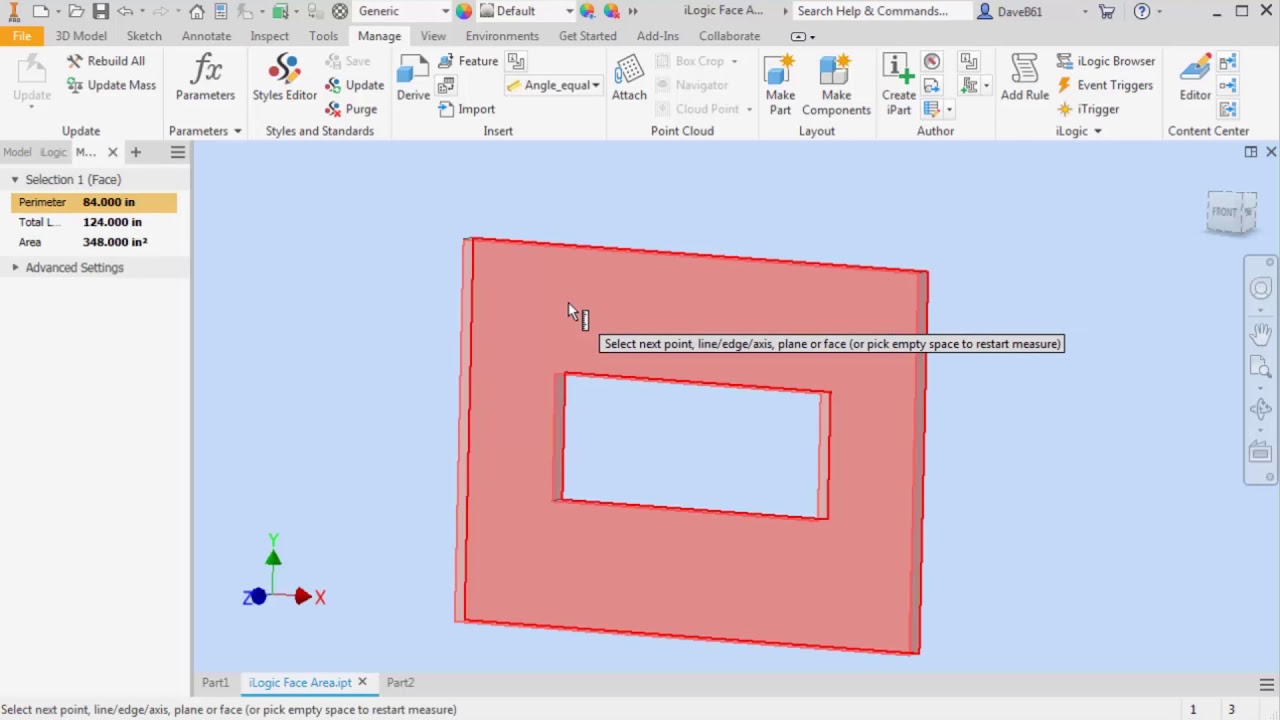Click the Save disk icon
The height and width of the screenshot is (720, 1280).
(101, 11)
